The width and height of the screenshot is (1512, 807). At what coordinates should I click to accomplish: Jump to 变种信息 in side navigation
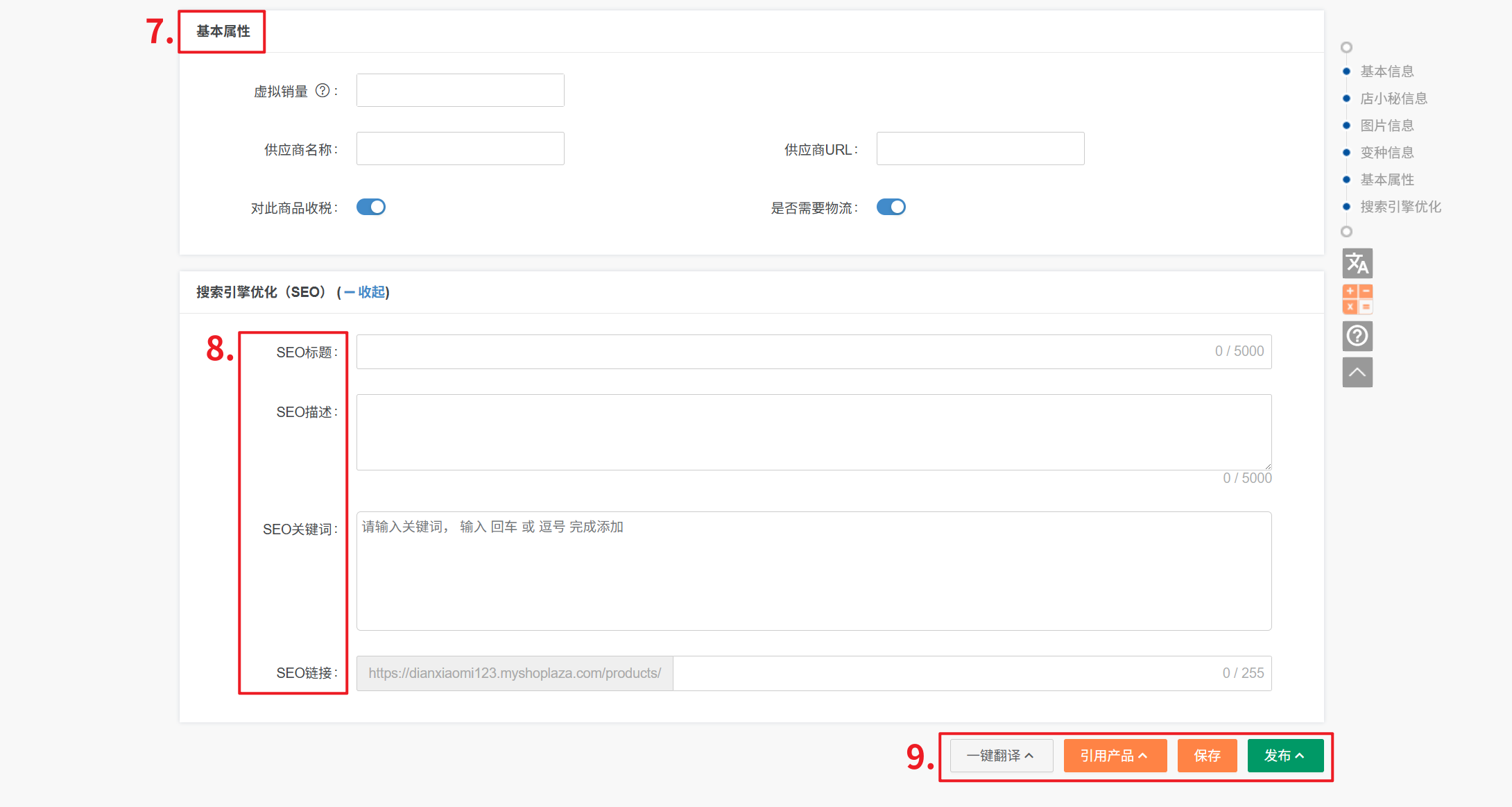[x=1386, y=153]
